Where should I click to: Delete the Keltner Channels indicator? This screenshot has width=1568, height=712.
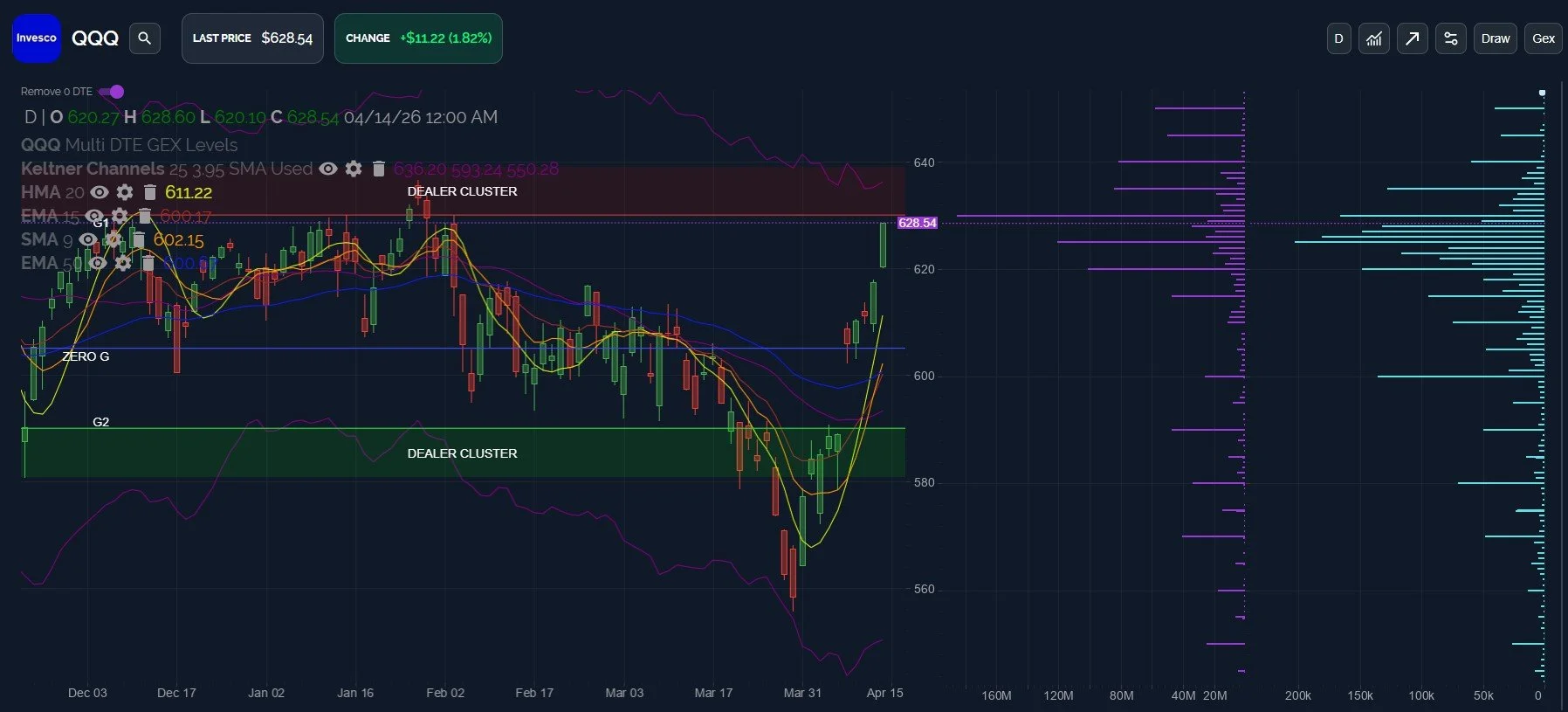click(x=379, y=169)
